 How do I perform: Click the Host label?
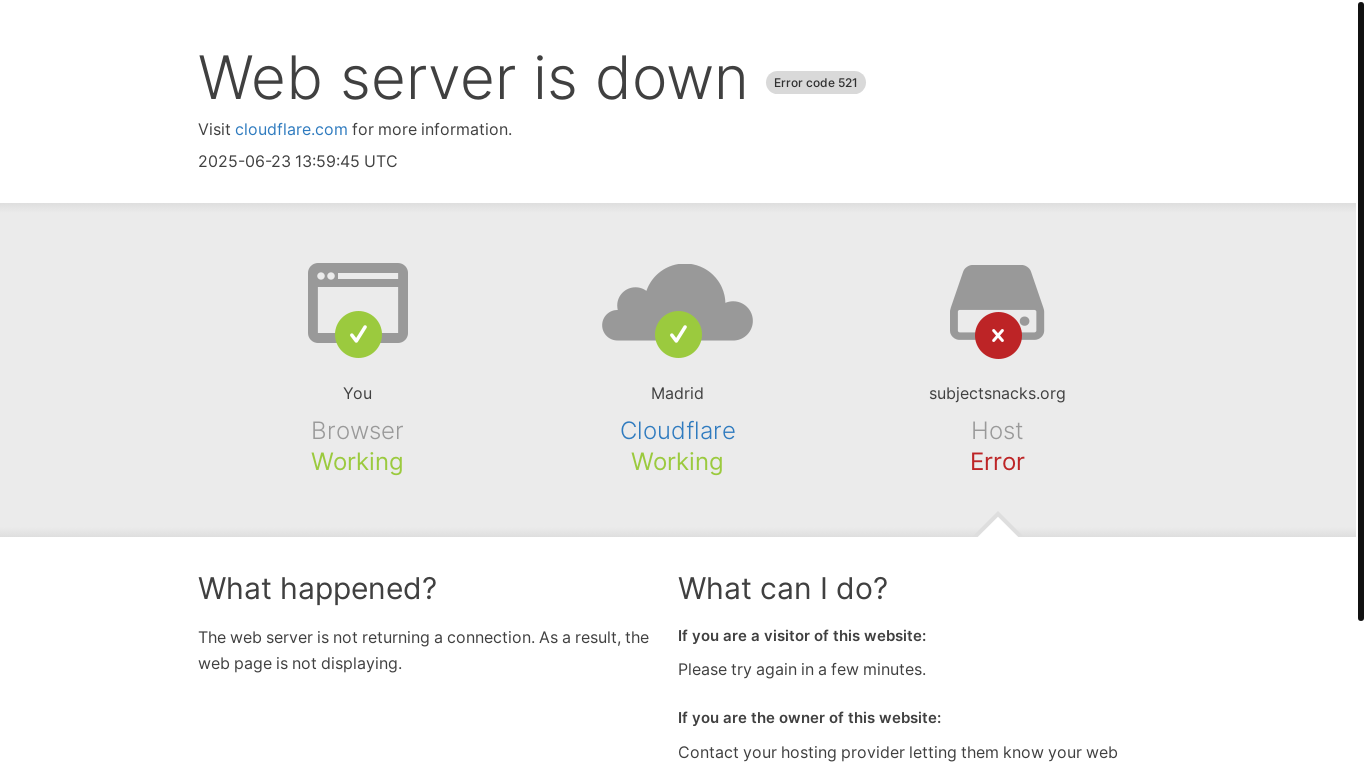[x=997, y=430]
